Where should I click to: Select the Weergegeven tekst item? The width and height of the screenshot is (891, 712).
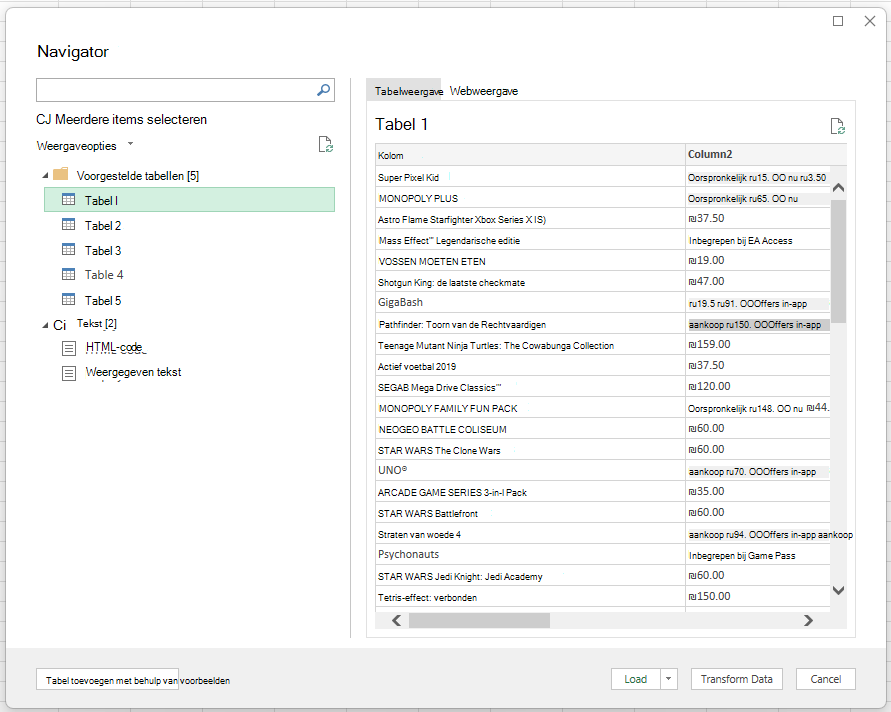[x=133, y=372]
